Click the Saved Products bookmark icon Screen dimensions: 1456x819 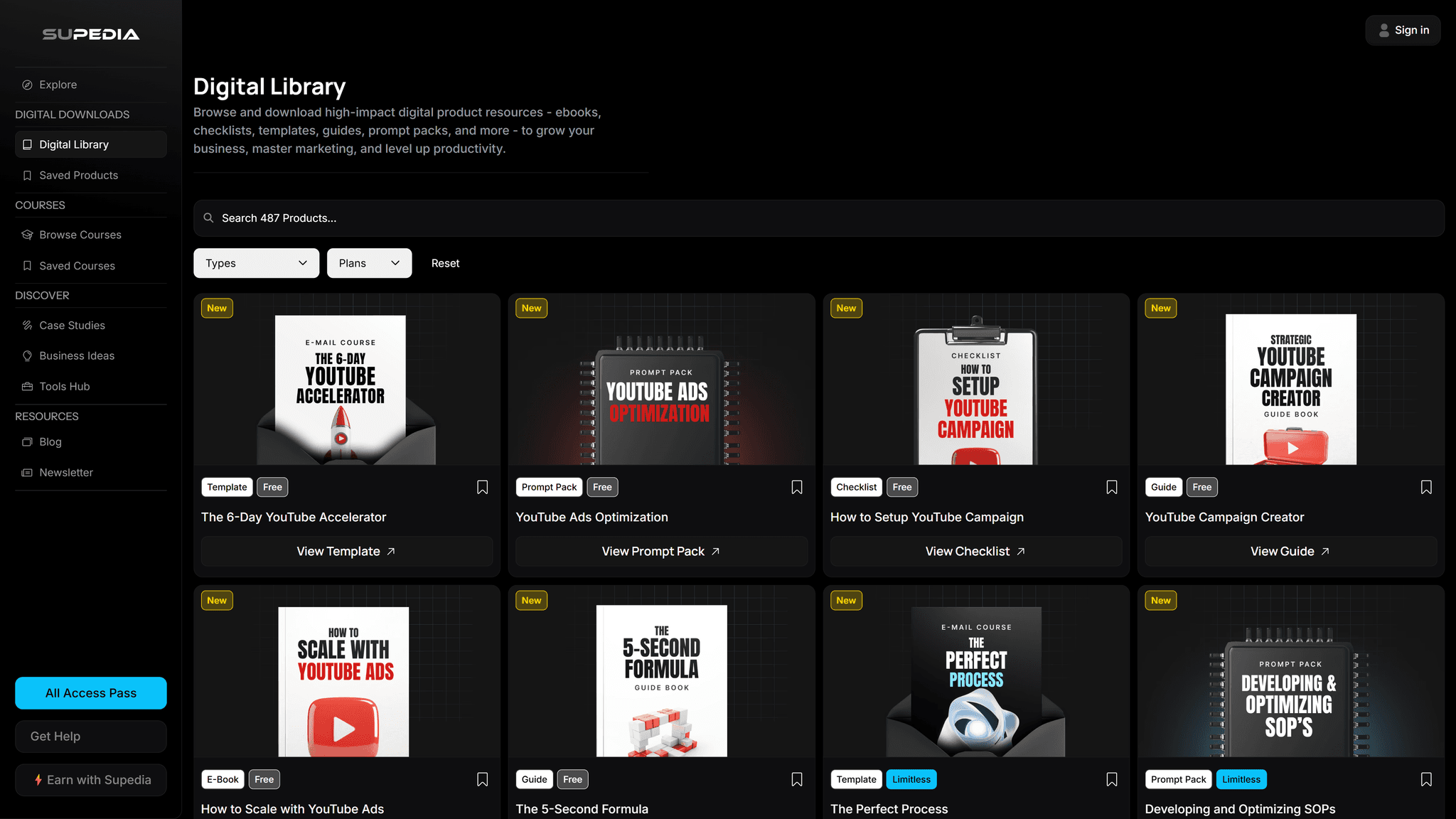27,175
